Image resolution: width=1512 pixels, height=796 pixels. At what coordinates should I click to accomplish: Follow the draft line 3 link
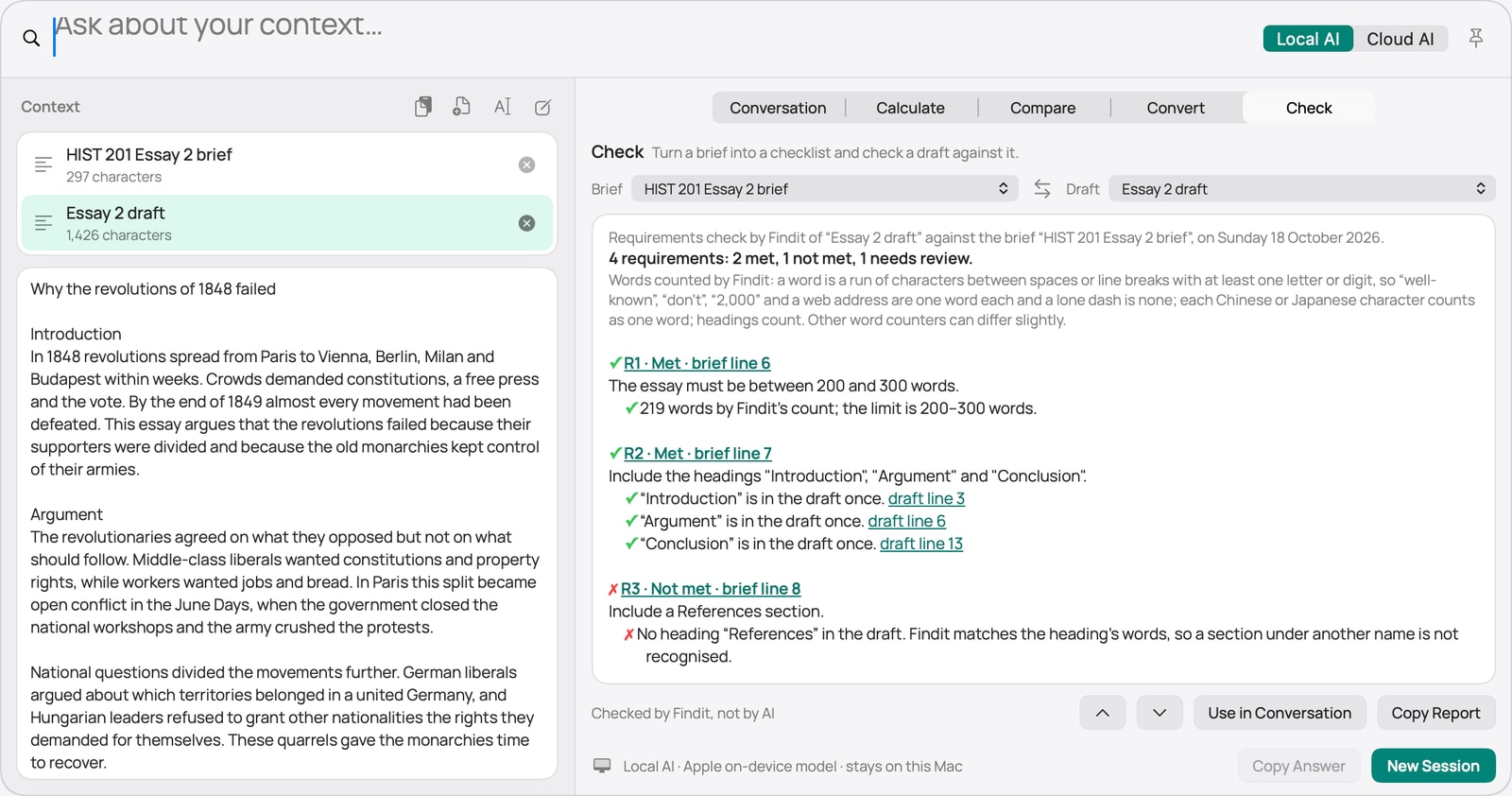click(x=926, y=498)
